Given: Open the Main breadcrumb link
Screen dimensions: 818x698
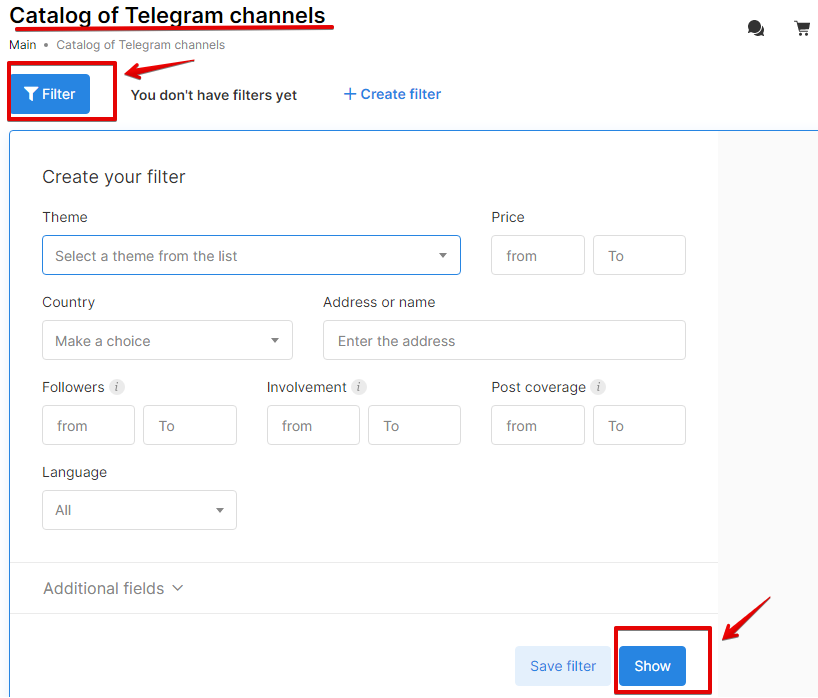Looking at the screenshot, I should coord(22,45).
